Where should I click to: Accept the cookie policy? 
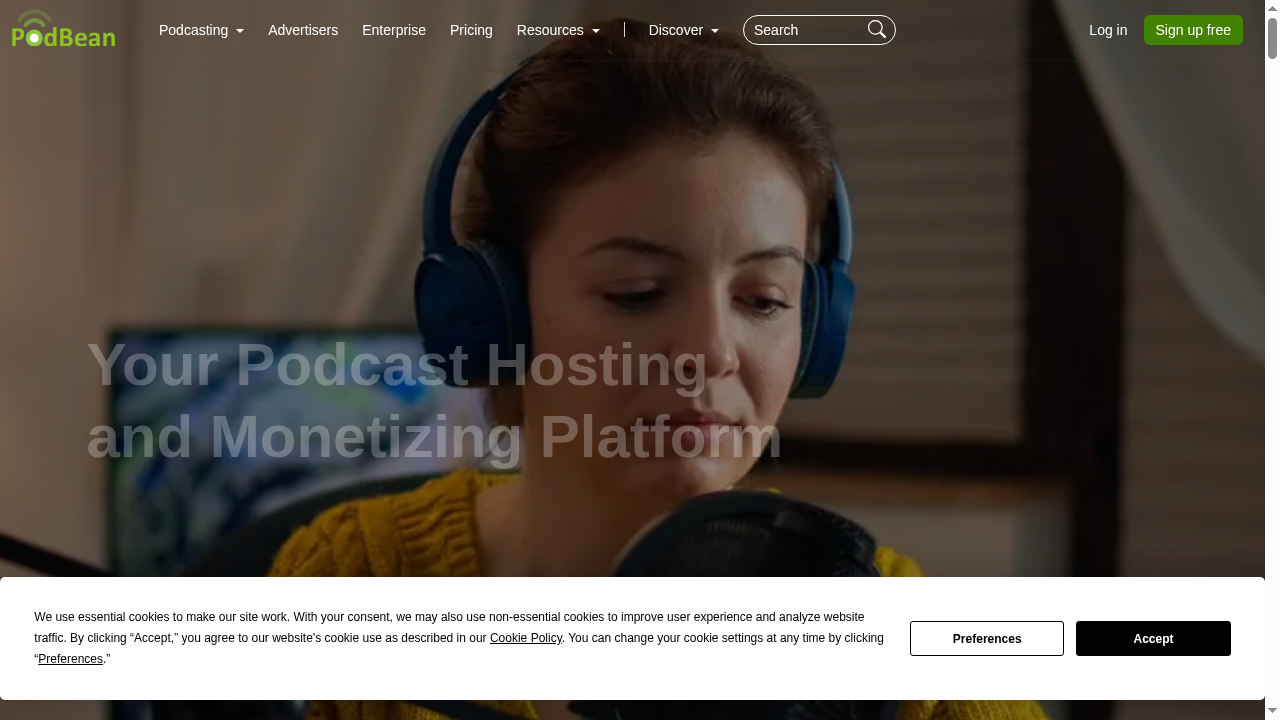(x=1152, y=638)
